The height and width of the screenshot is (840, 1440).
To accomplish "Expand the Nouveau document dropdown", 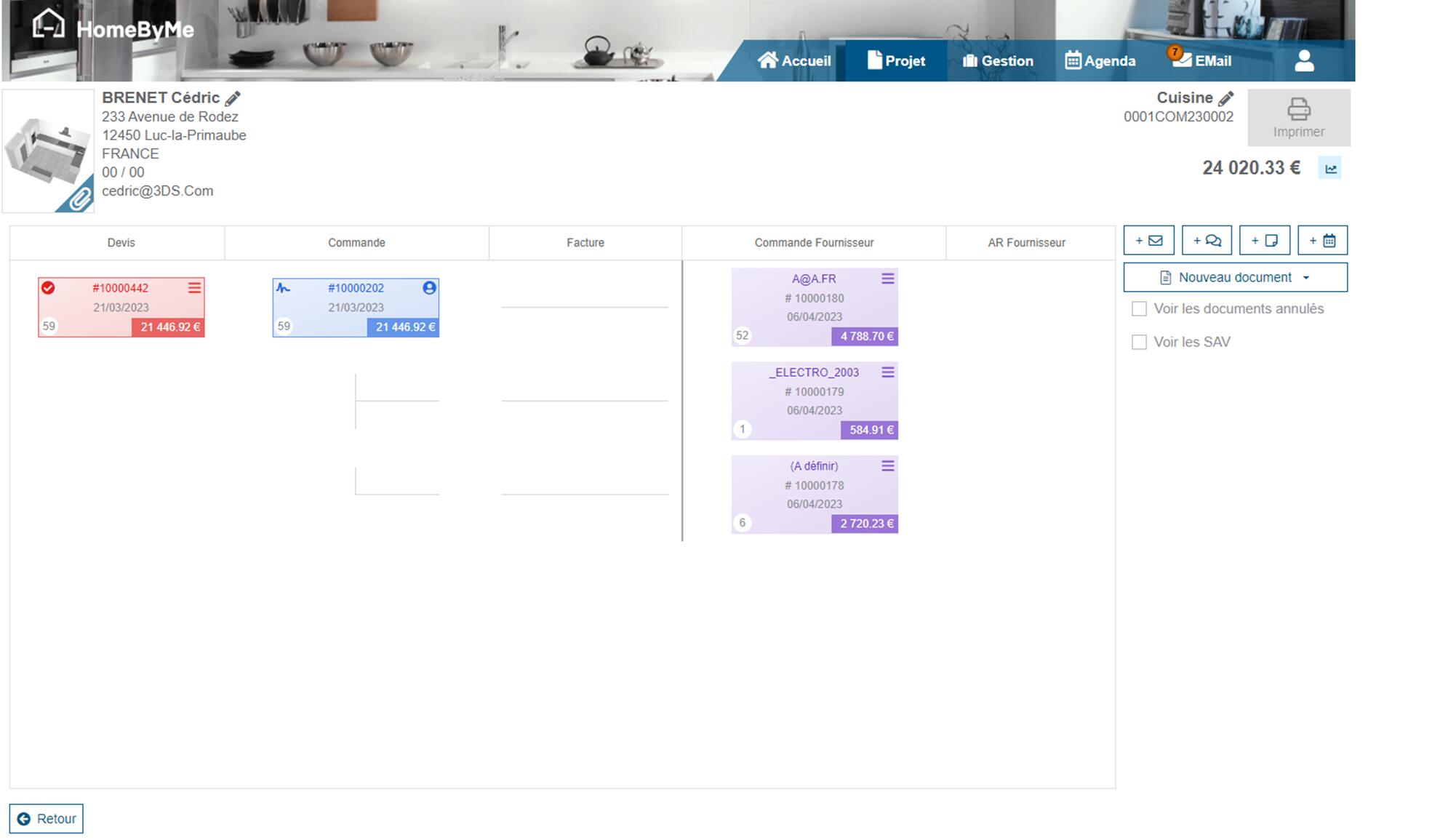I will [1235, 278].
